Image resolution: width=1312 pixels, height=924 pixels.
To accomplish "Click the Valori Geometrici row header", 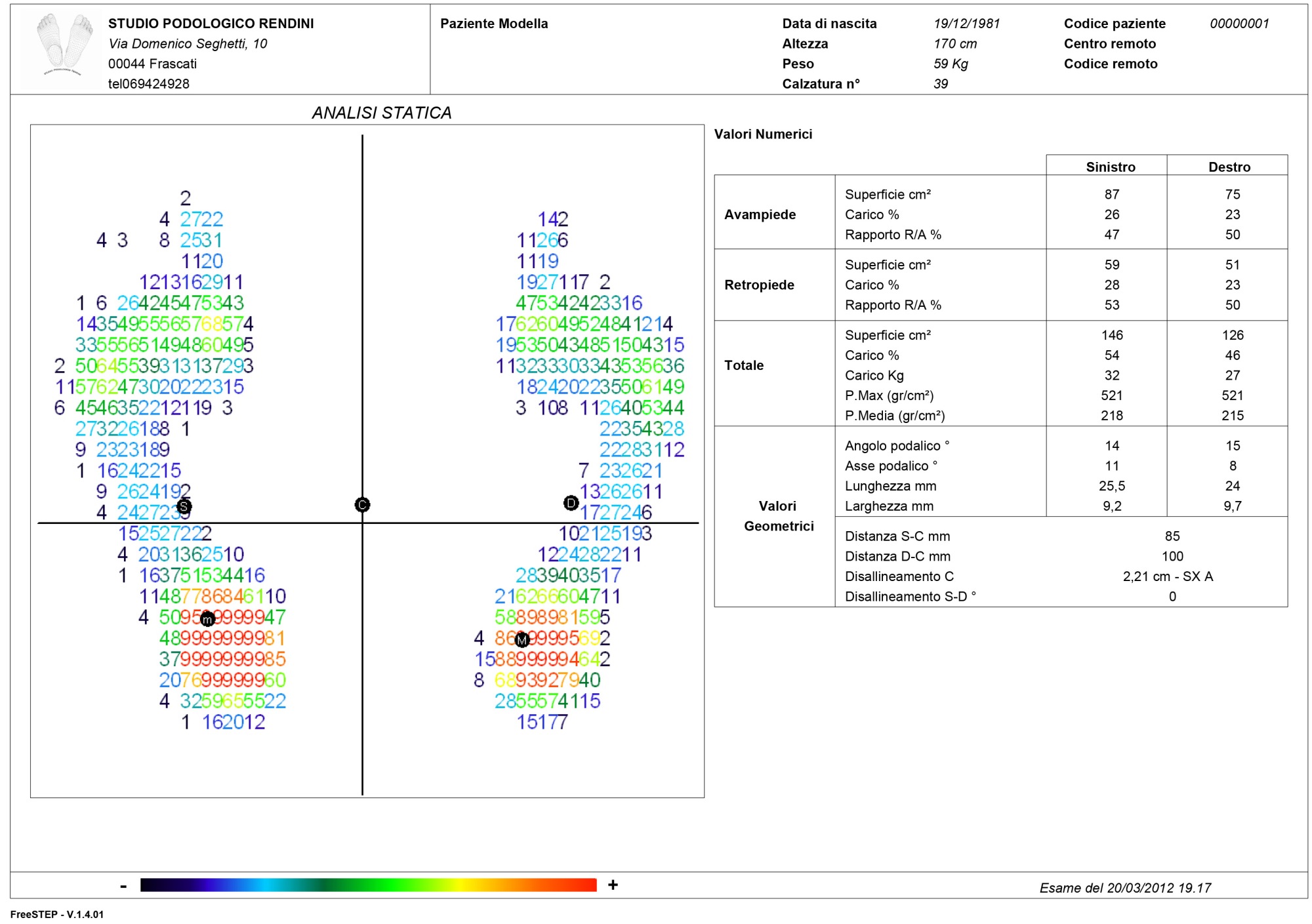I will (779, 516).
